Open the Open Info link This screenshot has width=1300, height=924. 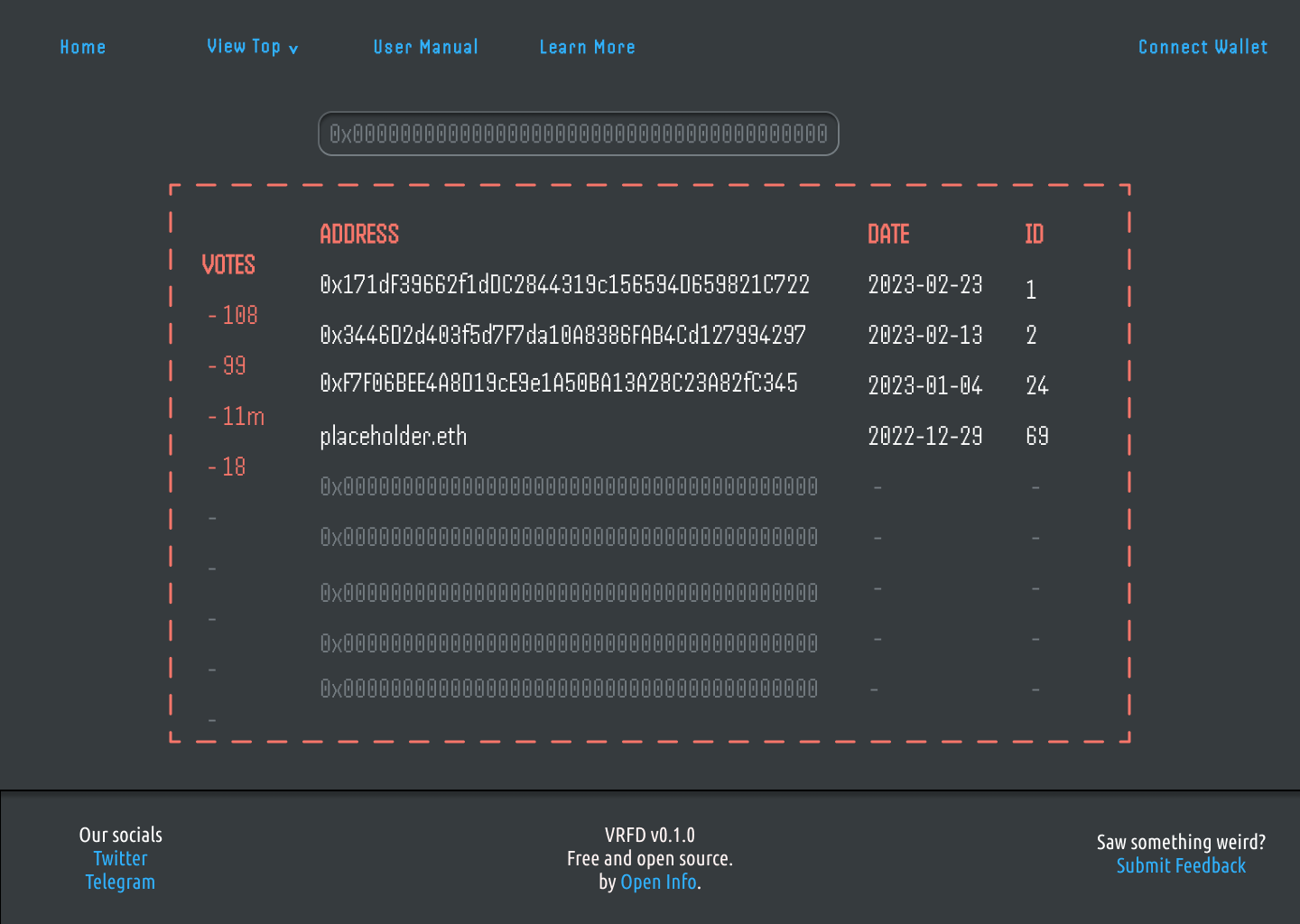coord(658,882)
